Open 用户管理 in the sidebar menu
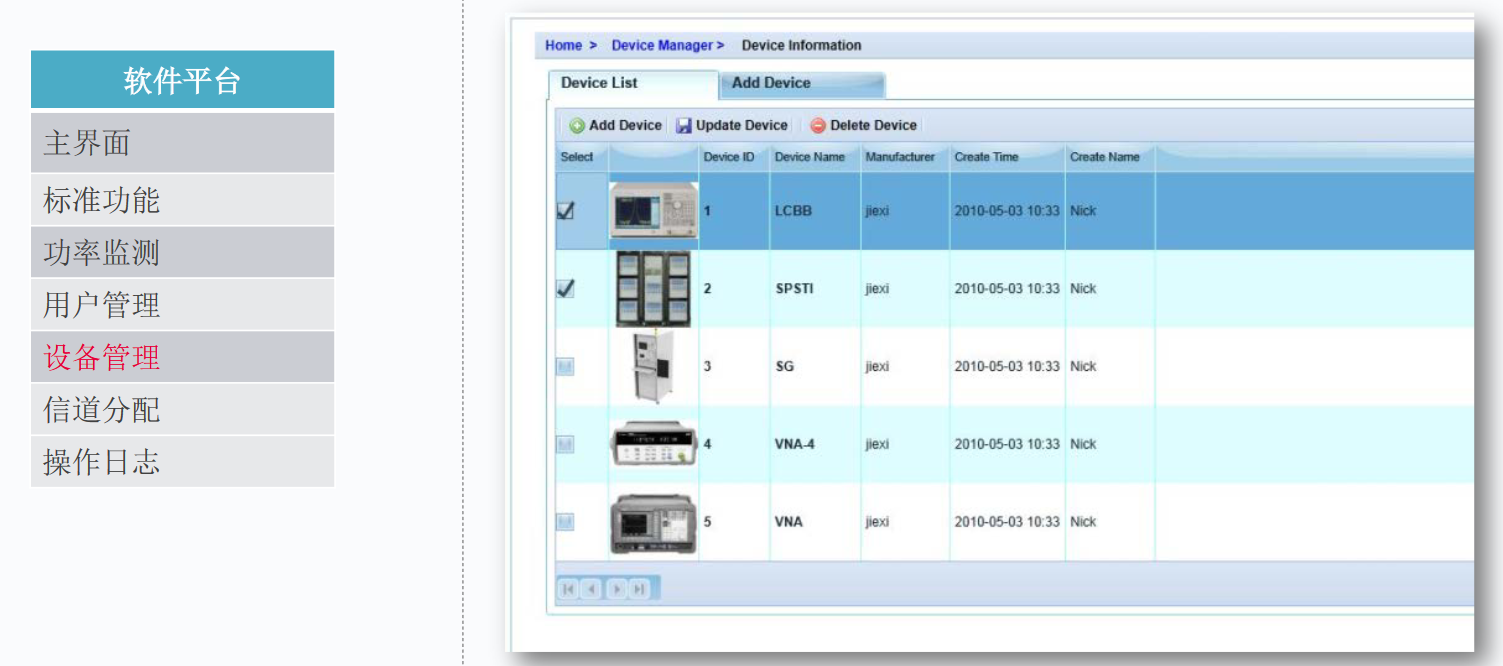 [182, 305]
